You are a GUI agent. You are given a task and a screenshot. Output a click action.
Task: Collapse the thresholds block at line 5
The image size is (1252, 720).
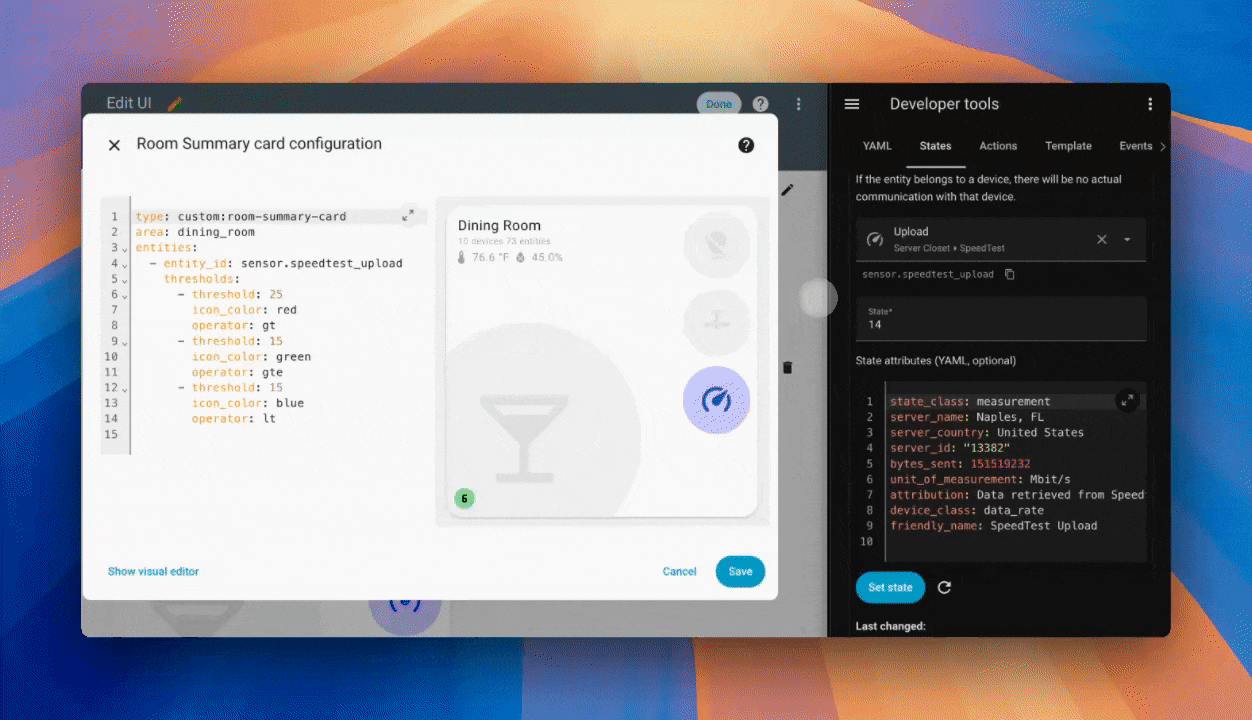(125, 280)
